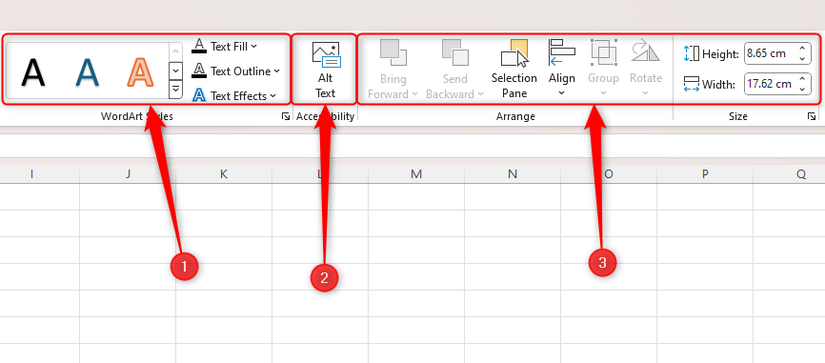Open the Send Backward dropdown arrow
Image resolution: width=825 pixels, height=363 pixels.
point(480,94)
